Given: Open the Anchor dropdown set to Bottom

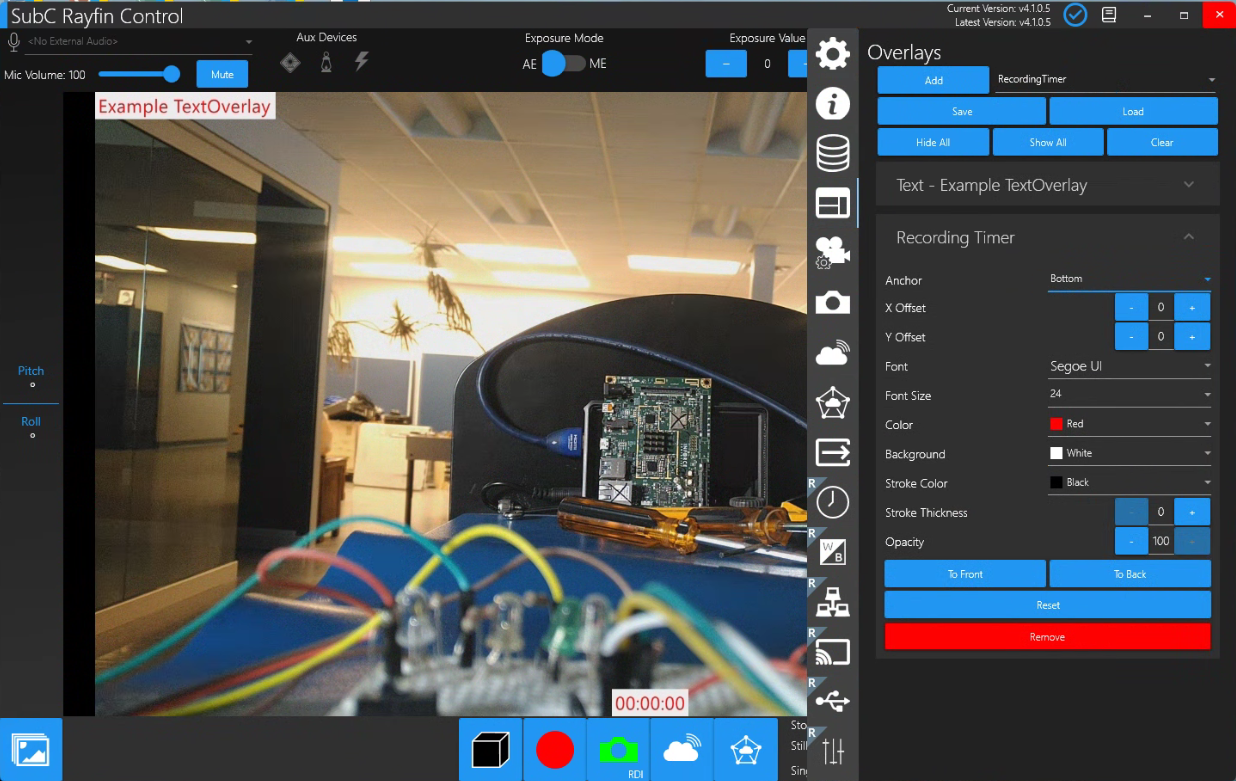Looking at the screenshot, I should tap(1130, 279).
